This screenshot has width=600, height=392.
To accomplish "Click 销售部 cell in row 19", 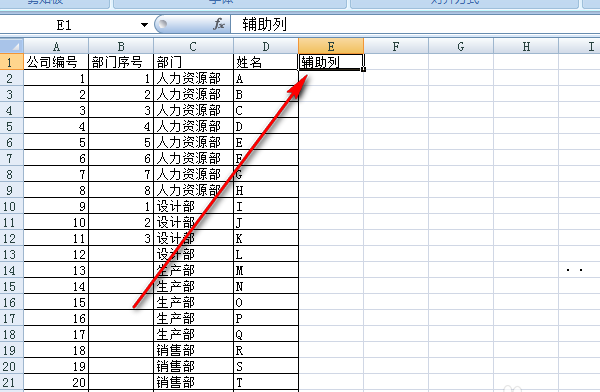I will pyautogui.click(x=193, y=351).
